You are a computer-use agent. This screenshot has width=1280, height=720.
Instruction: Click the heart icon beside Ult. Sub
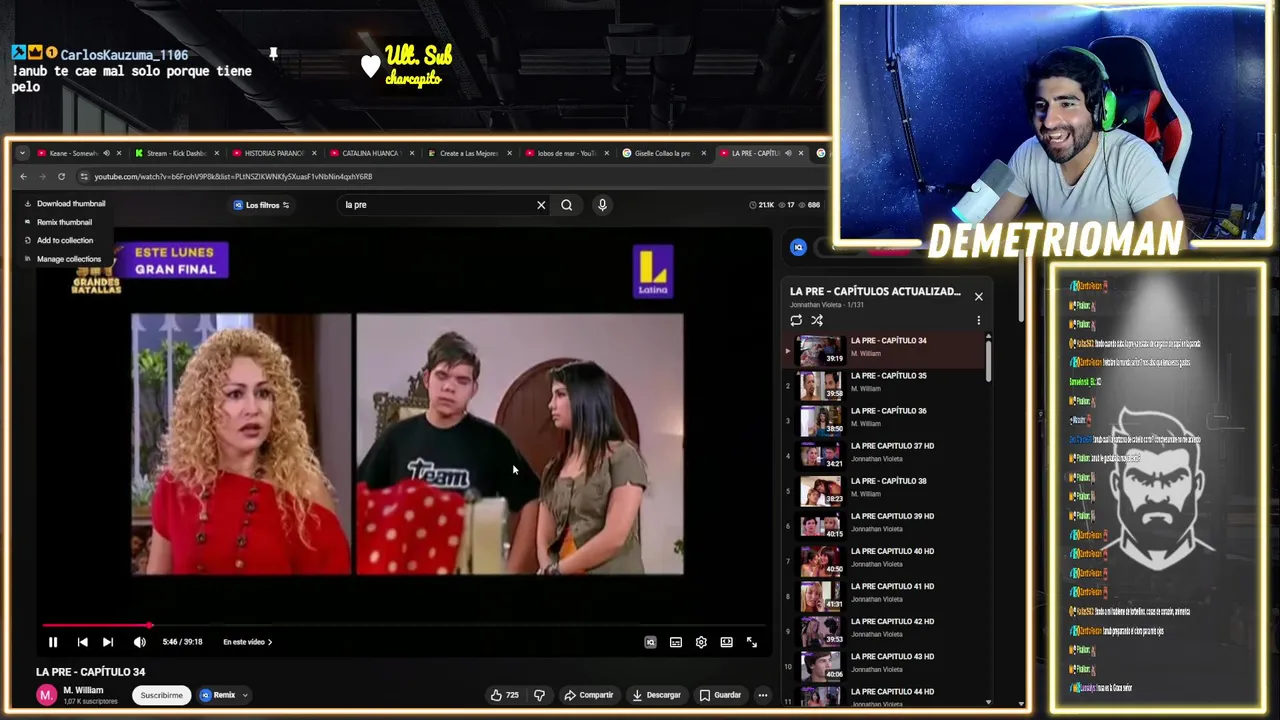pos(371,66)
